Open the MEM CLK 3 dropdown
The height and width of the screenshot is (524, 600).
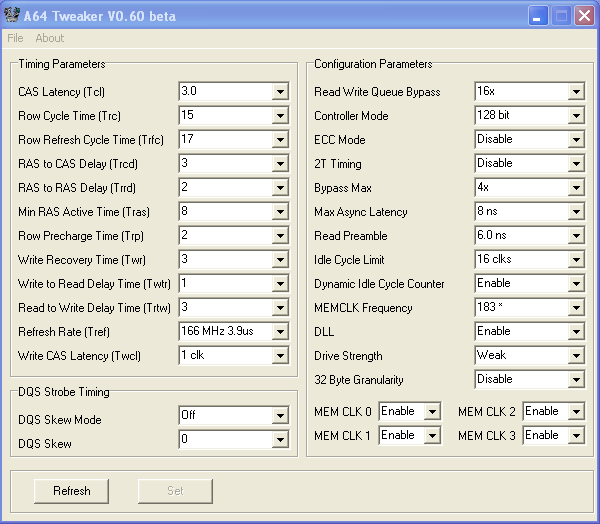coord(575,436)
